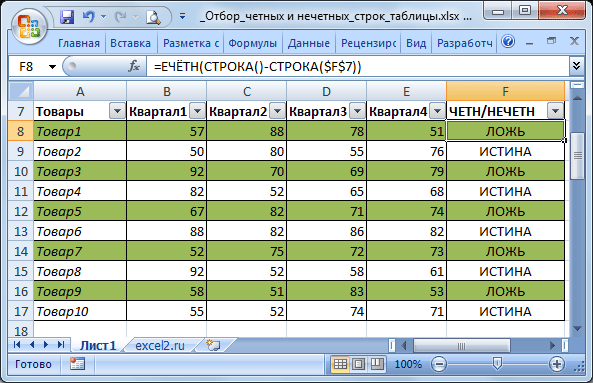This screenshot has width=593, height=383.
Task: Click the vertical scroll up arrow
Action: (x=577, y=98)
